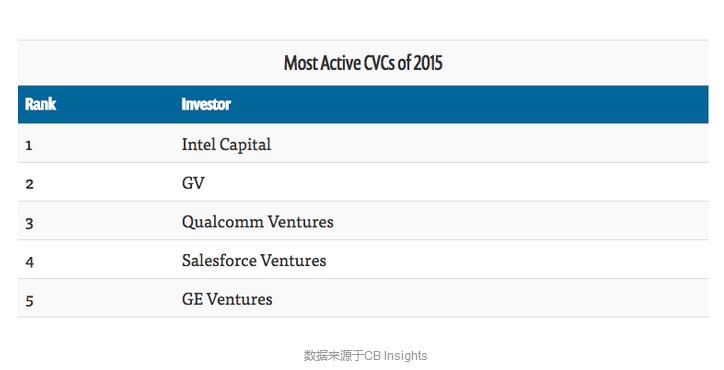Click the rank number 2 cell

(30, 184)
